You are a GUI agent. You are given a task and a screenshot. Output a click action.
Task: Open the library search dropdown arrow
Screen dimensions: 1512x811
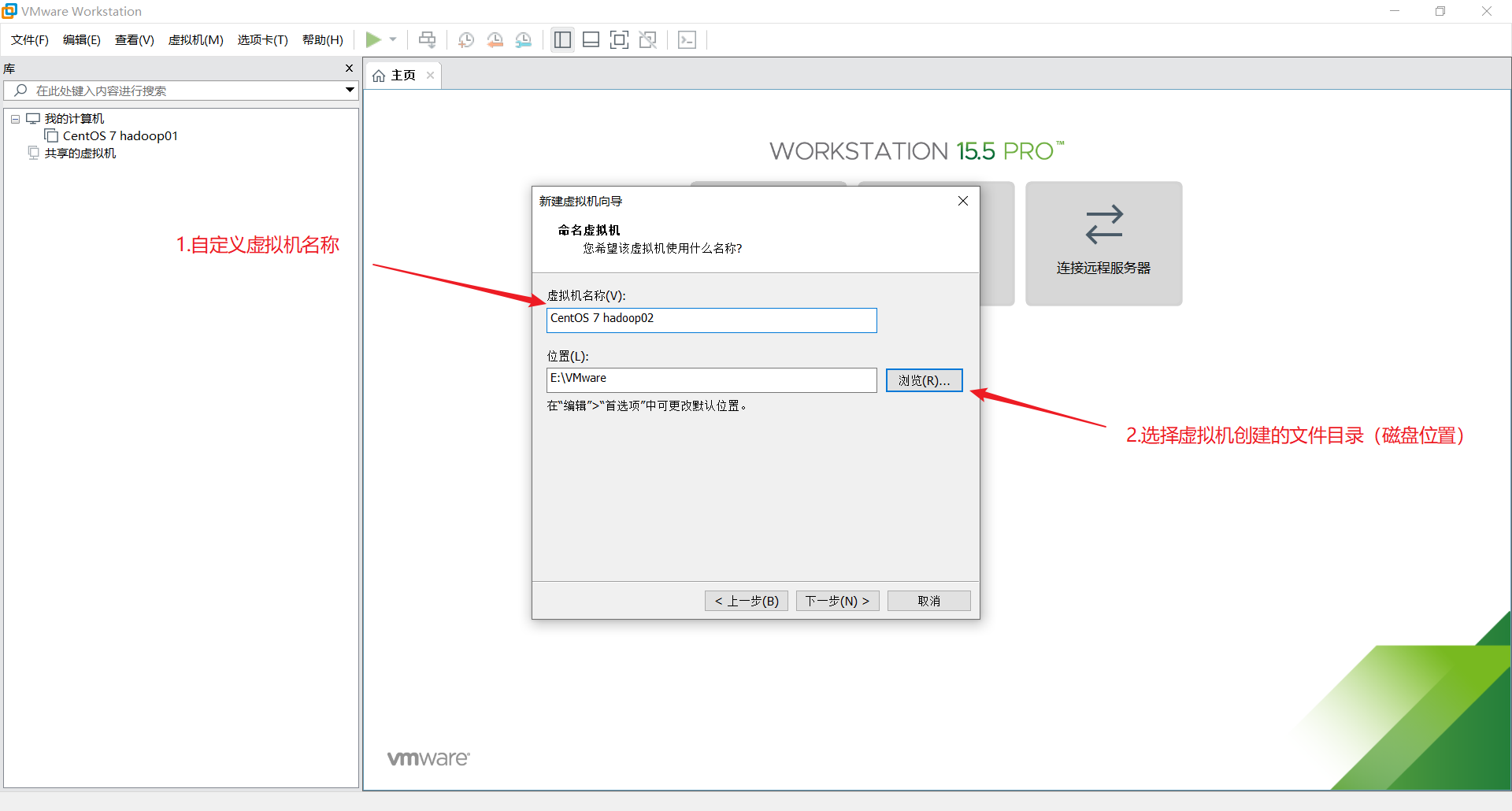(350, 91)
